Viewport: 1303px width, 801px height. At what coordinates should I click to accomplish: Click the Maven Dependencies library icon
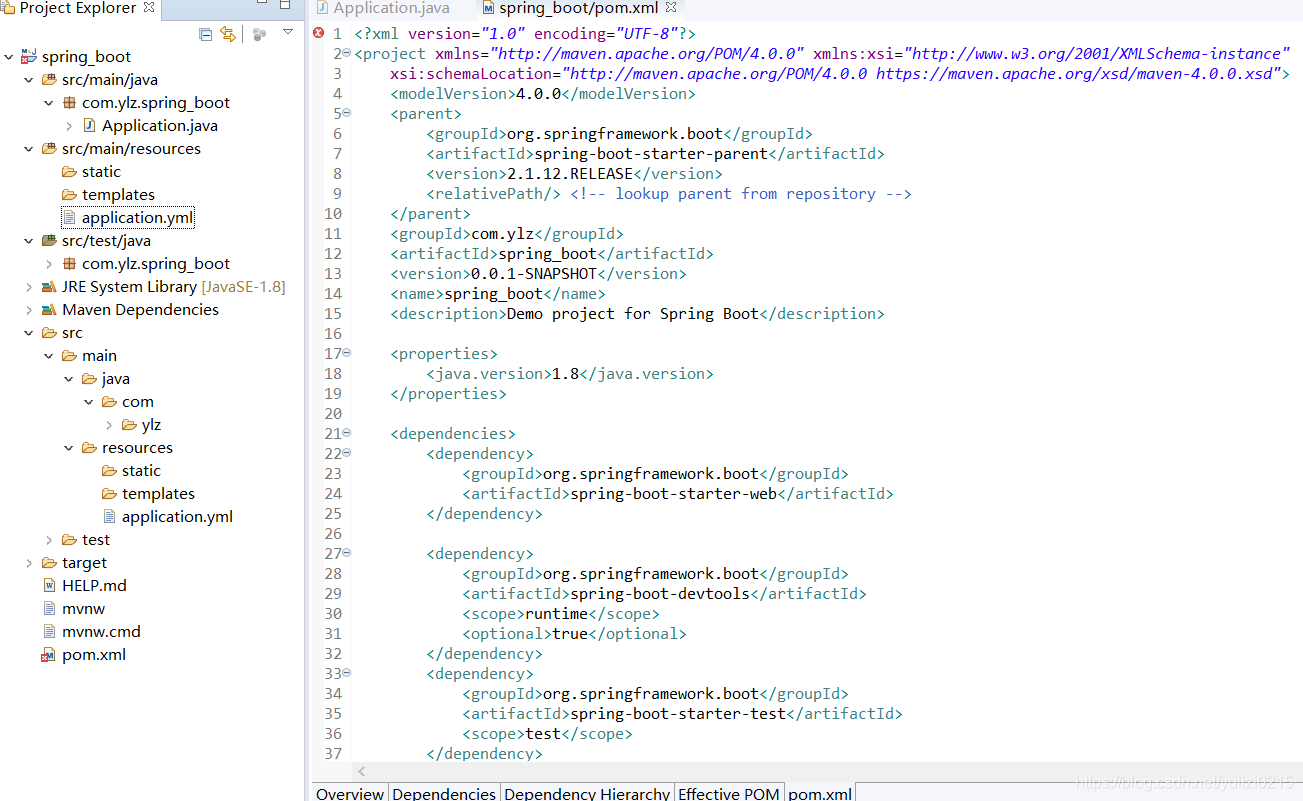click(x=49, y=310)
